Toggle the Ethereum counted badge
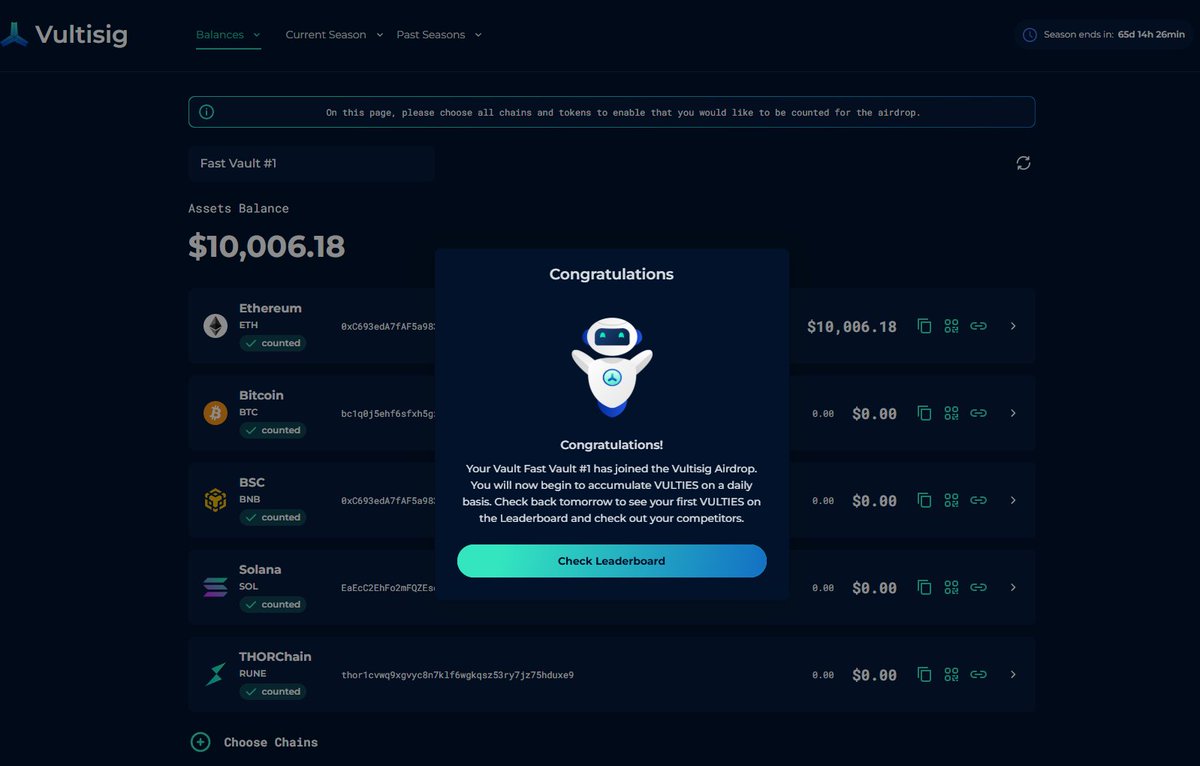The width and height of the screenshot is (1200, 766). 272,343
